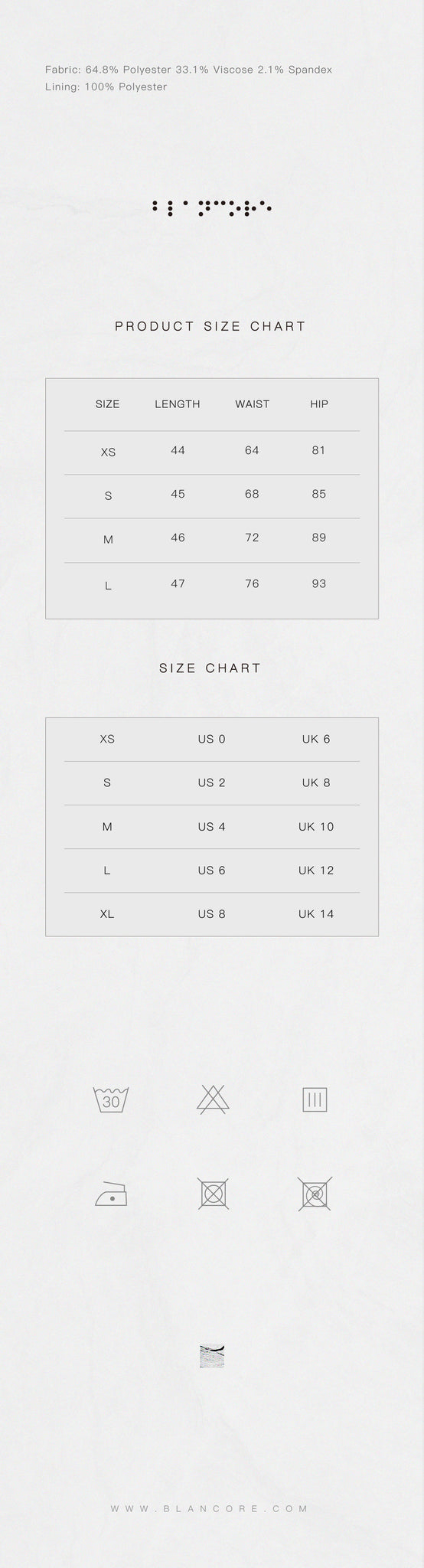Viewport: 424px width, 1568px height.
Task: Click the wash at 30 degrees icon
Action: point(111,1099)
